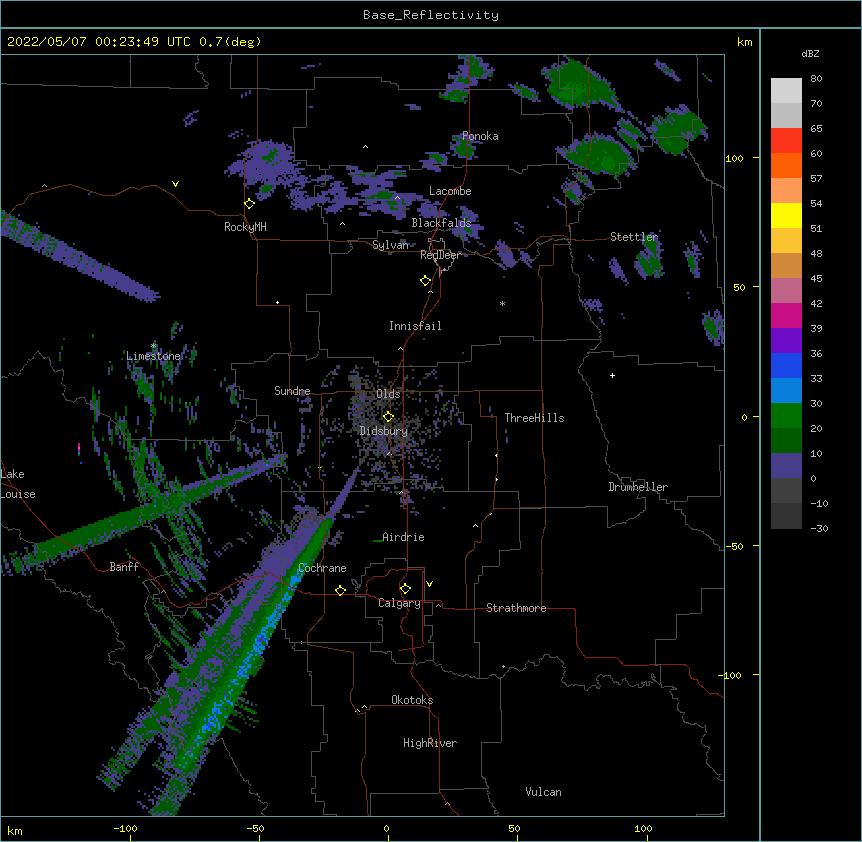Click the 50 tick label on horizontal axis

point(514,828)
